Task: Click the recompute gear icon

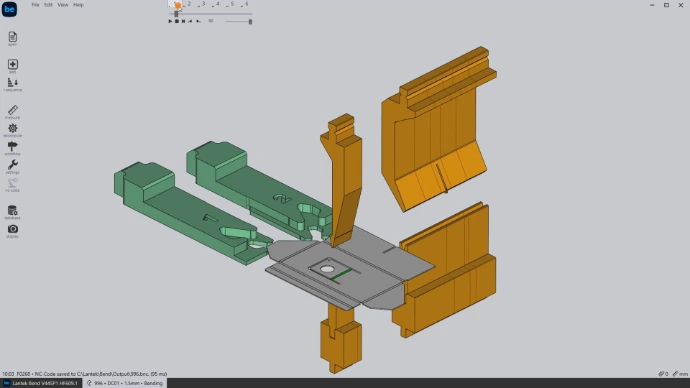Action: (12, 130)
